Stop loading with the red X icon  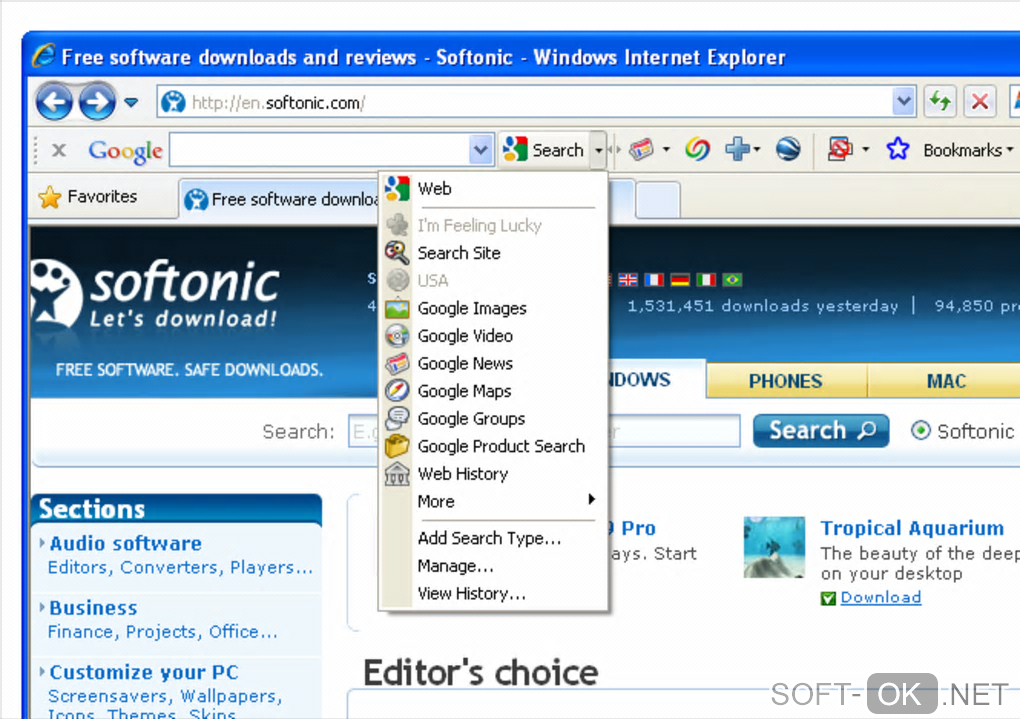tap(980, 102)
